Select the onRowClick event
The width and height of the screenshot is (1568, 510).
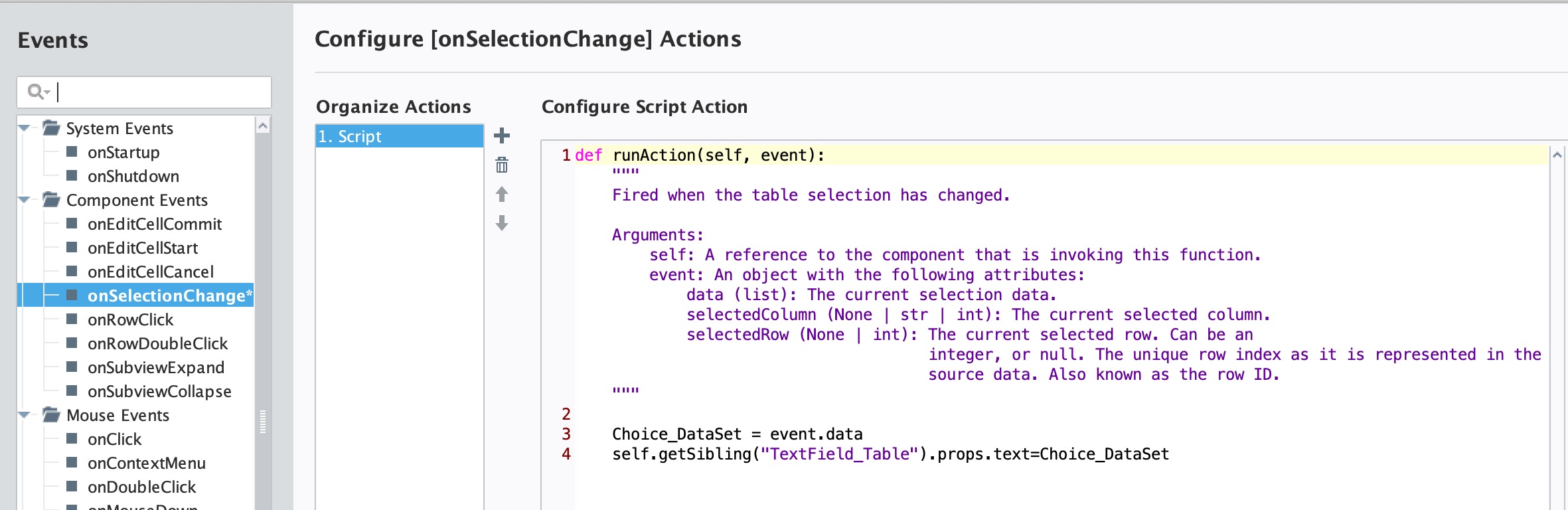(x=130, y=319)
